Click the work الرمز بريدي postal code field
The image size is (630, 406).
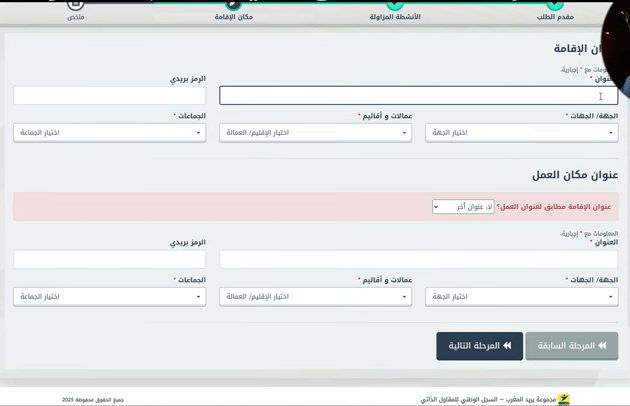(109, 259)
